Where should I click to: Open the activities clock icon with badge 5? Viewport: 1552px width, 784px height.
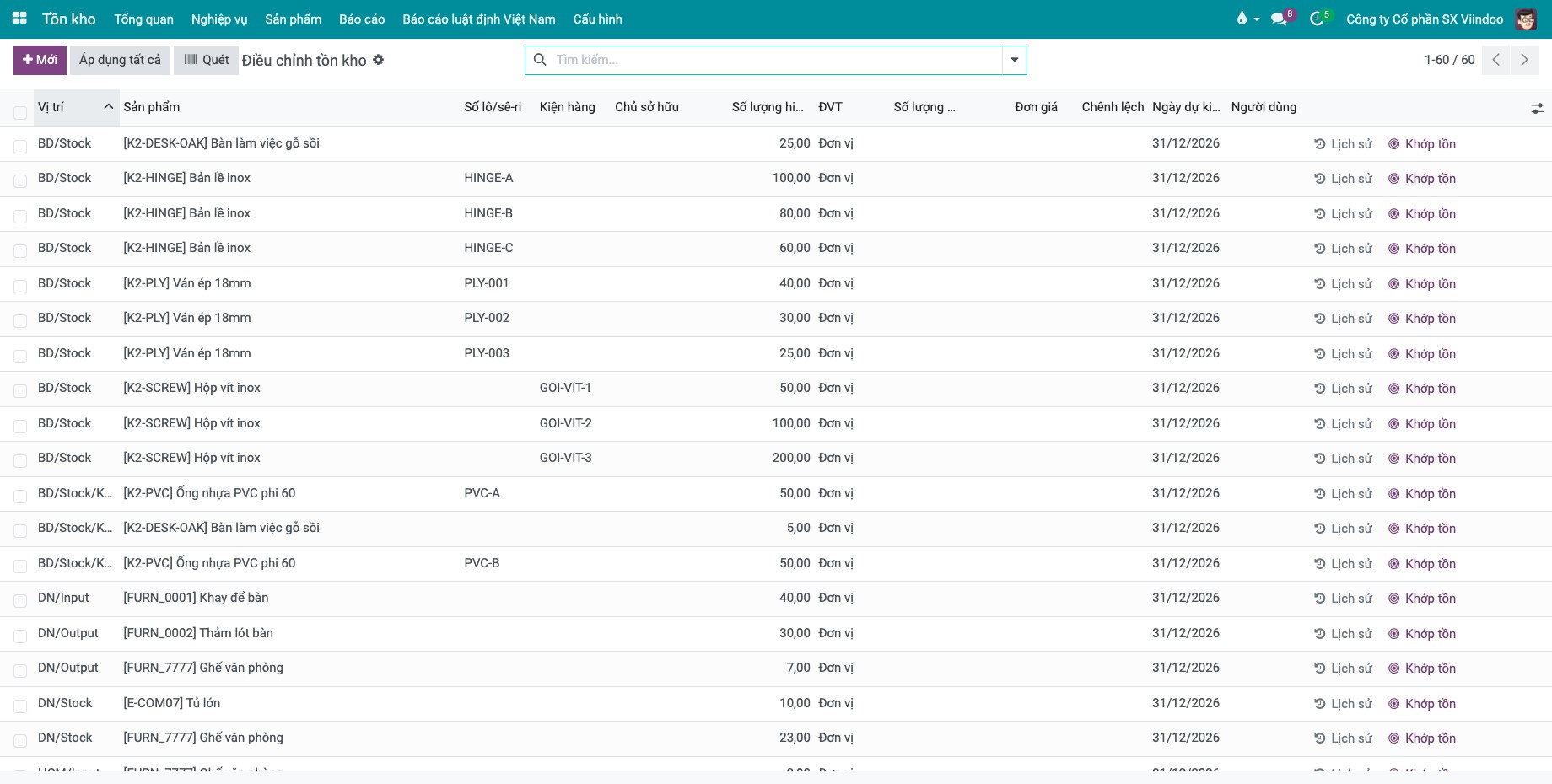point(1318,19)
